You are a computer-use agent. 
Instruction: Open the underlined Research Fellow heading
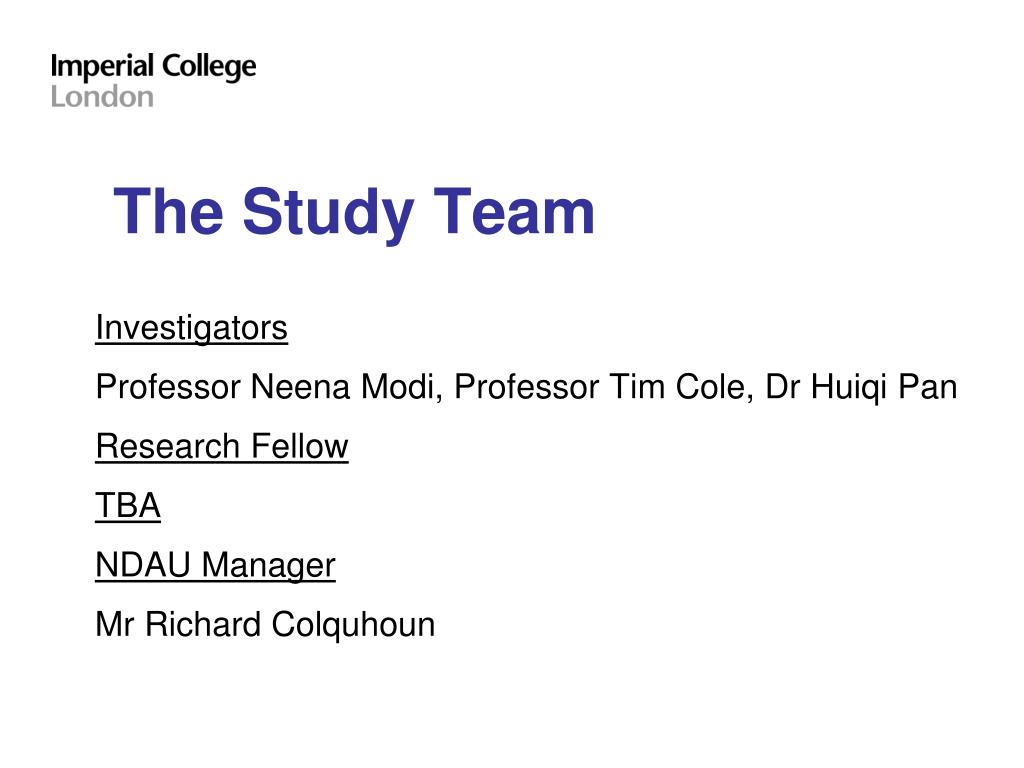pyautogui.click(x=222, y=447)
